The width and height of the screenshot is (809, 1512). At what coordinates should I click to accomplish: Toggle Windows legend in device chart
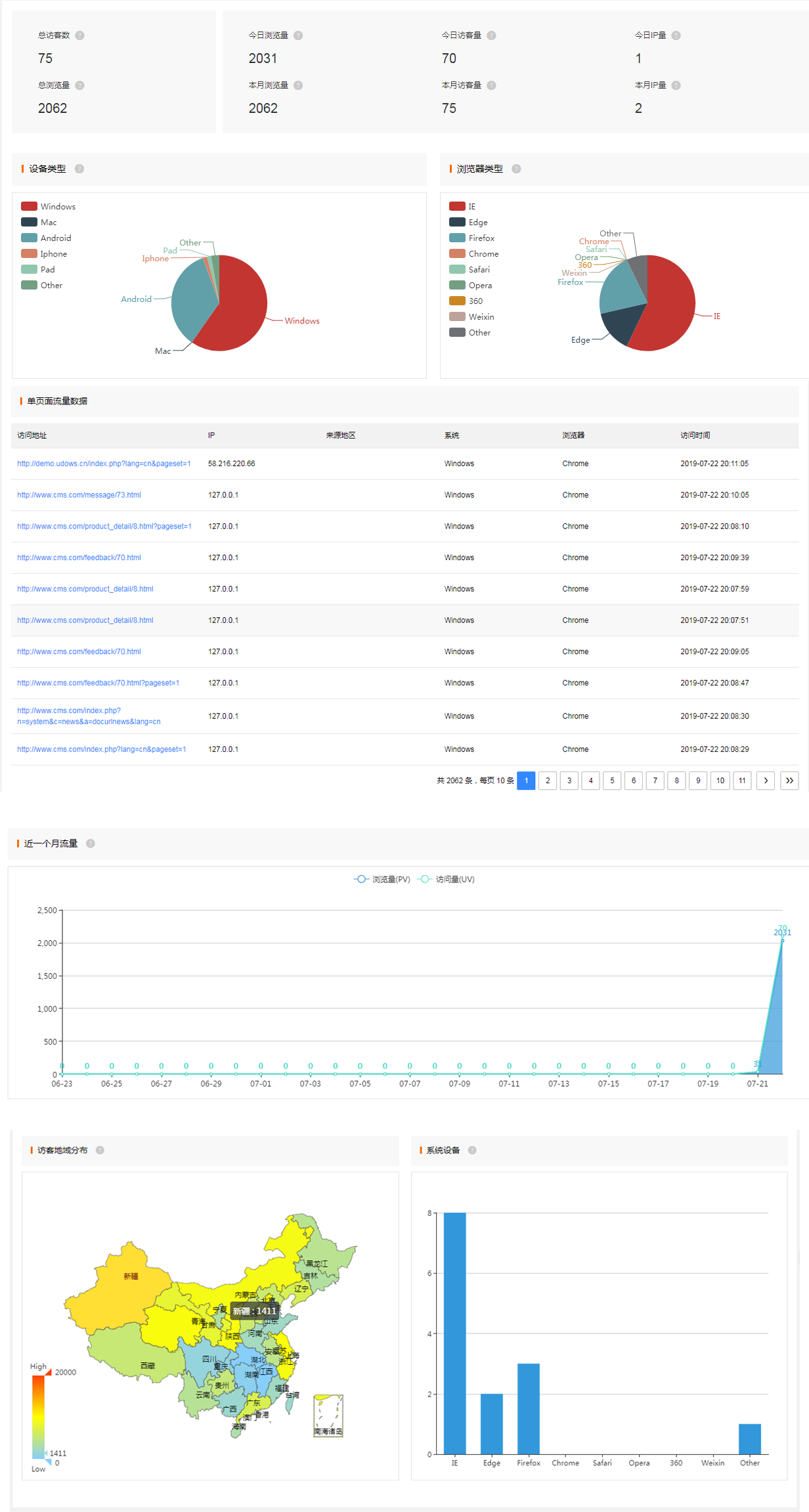[x=48, y=207]
